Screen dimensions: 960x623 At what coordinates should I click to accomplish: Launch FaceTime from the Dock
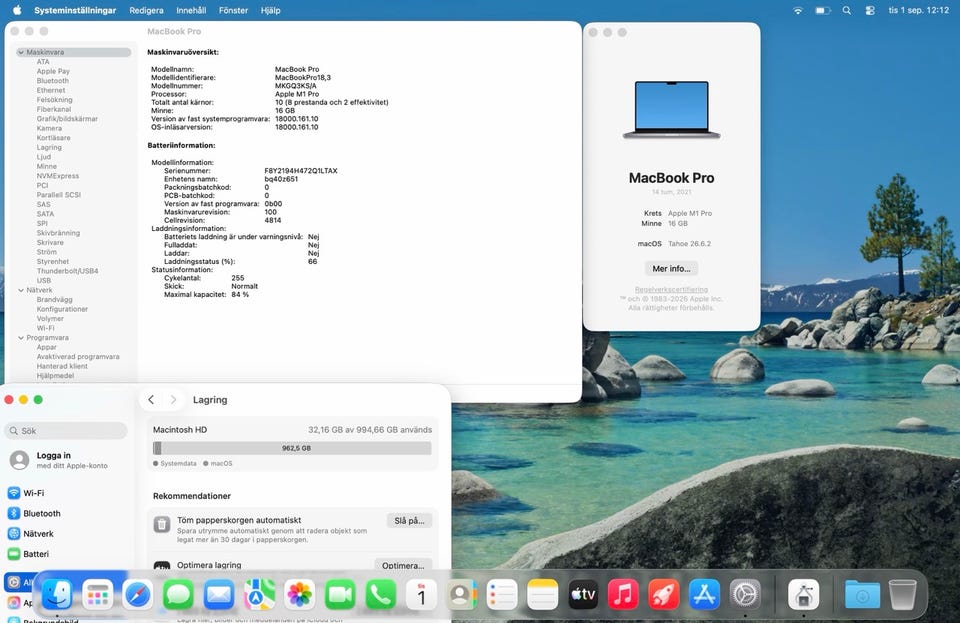(340, 594)
